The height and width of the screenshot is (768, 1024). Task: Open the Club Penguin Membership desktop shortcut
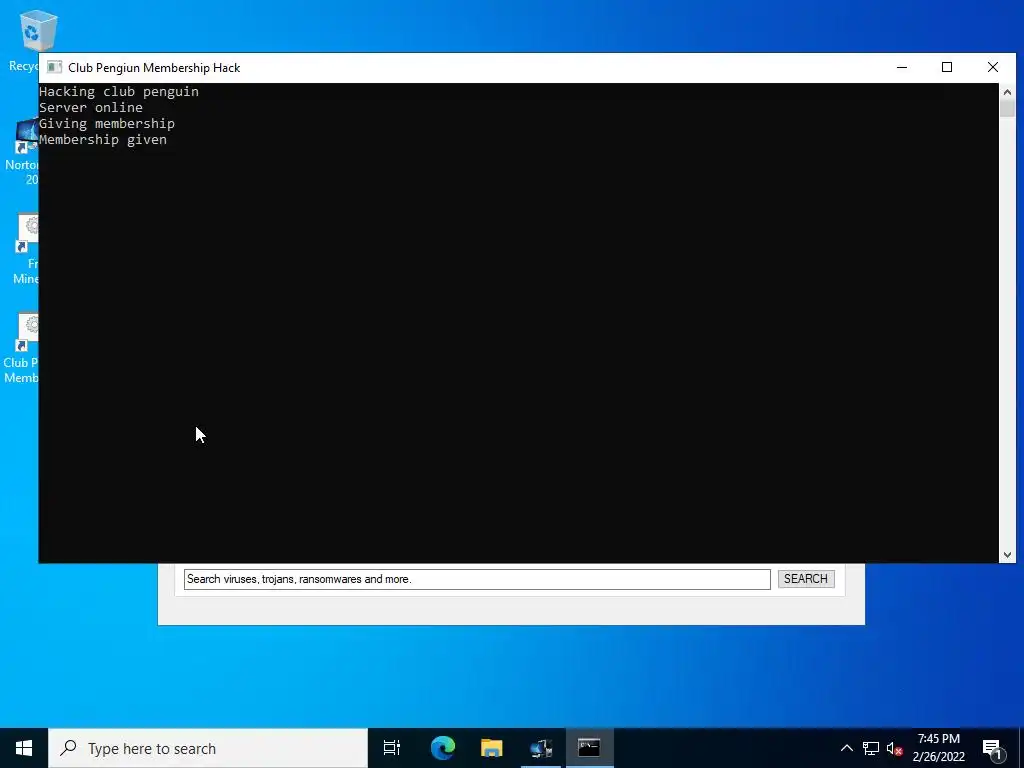[x=27, y=332]
